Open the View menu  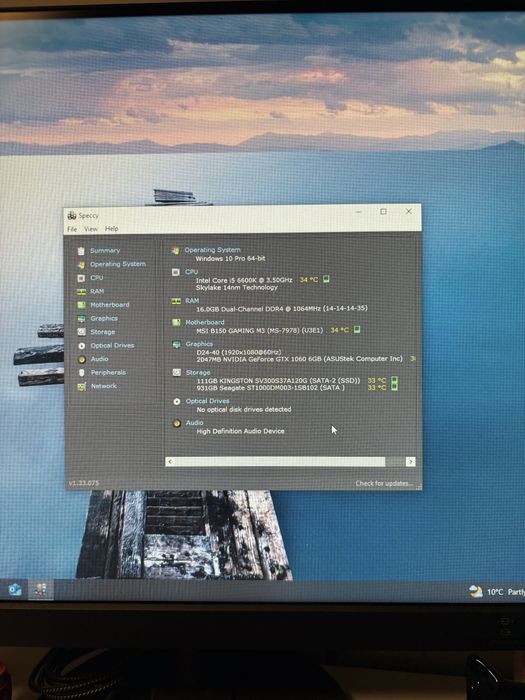tap(91, 229)
